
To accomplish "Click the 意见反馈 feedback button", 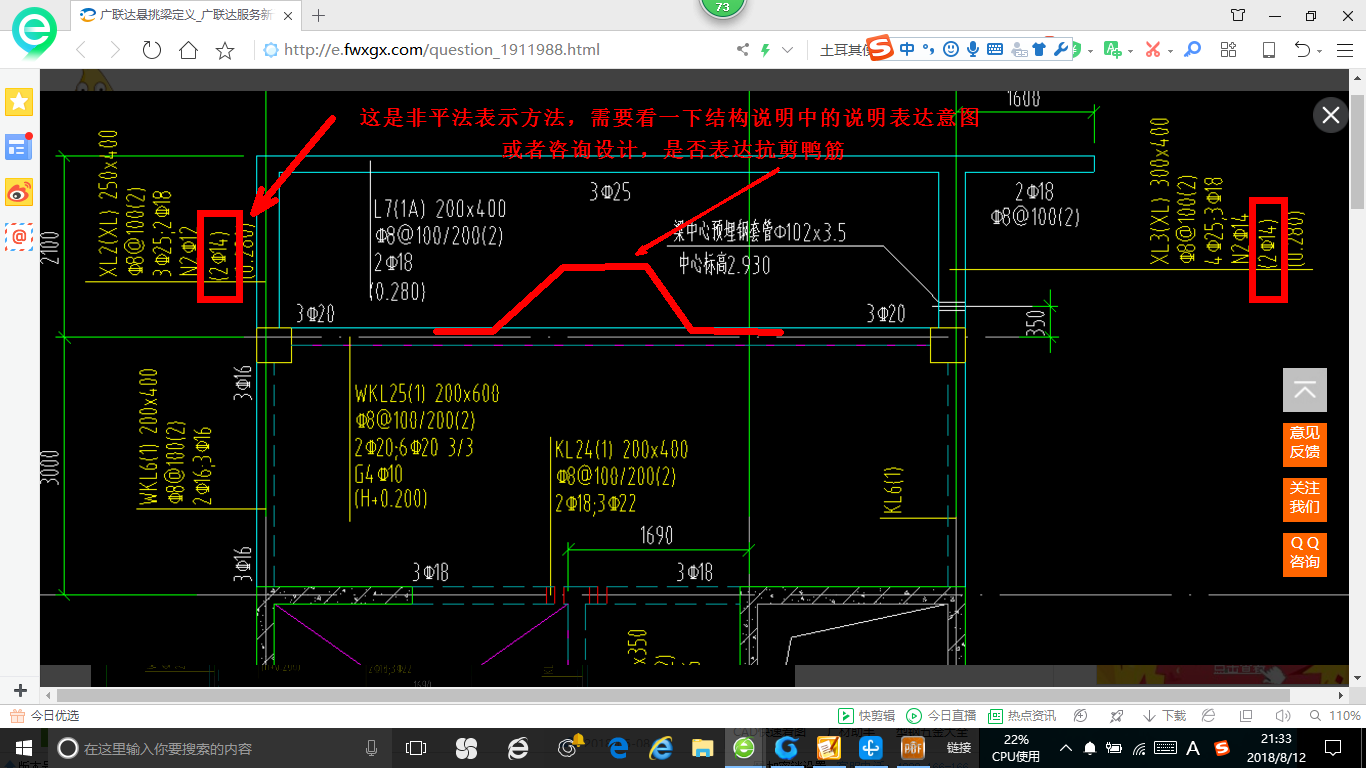I will point(1305,443).
